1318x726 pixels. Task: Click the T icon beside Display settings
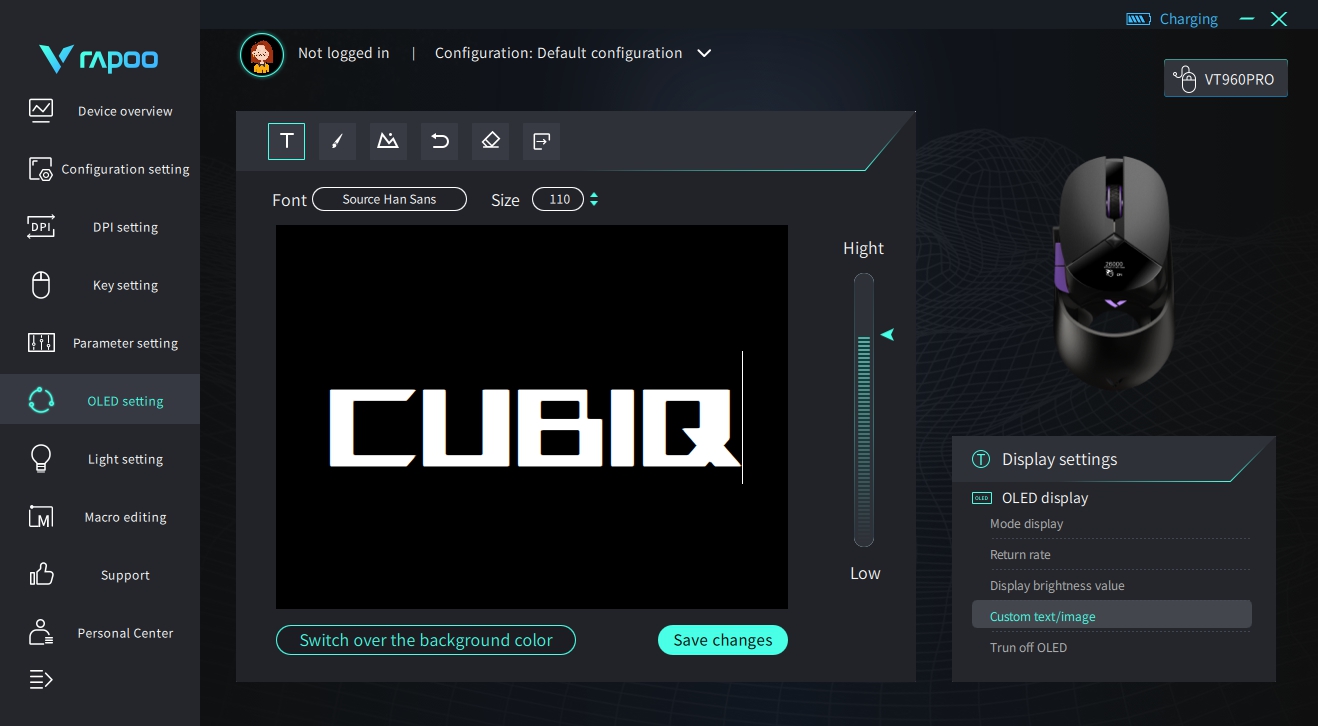tap(981, 460)
